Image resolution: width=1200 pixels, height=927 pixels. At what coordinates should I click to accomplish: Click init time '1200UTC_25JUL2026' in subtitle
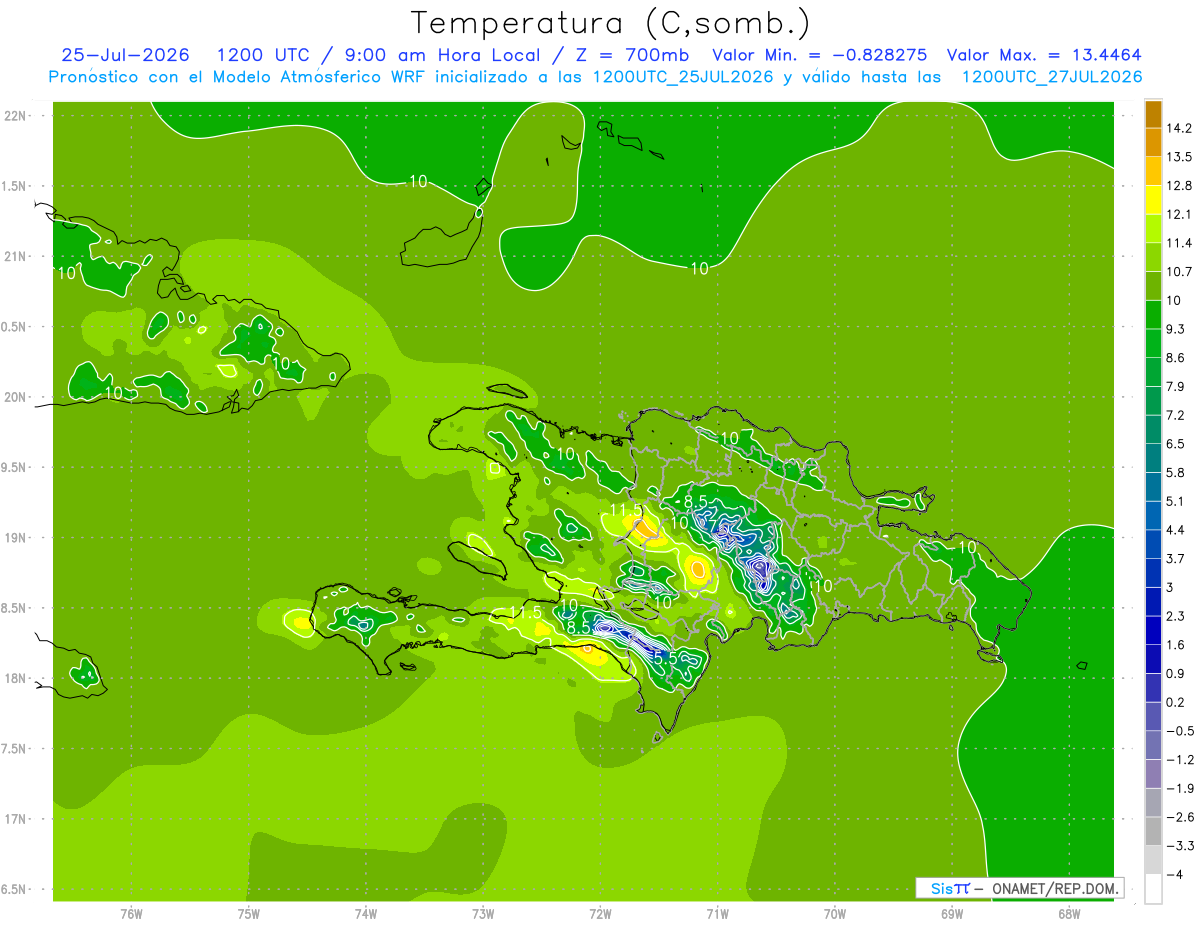[683, 77]
